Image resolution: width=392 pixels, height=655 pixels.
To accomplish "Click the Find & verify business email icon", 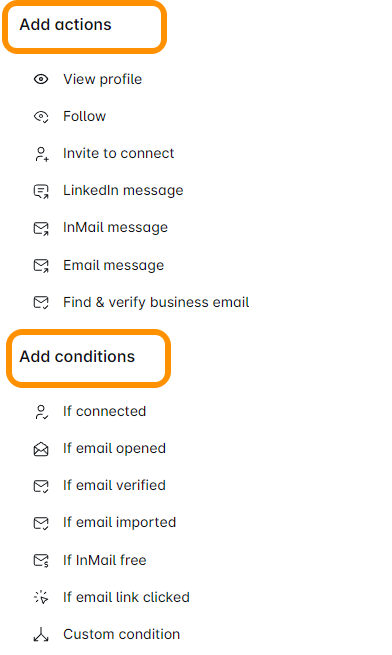I will tap(41, 302).
